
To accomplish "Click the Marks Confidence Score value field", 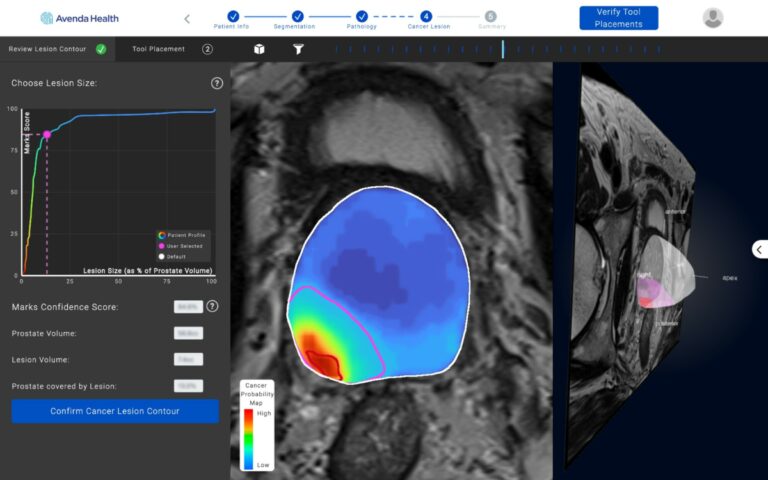I will click(x=187, y=307).
